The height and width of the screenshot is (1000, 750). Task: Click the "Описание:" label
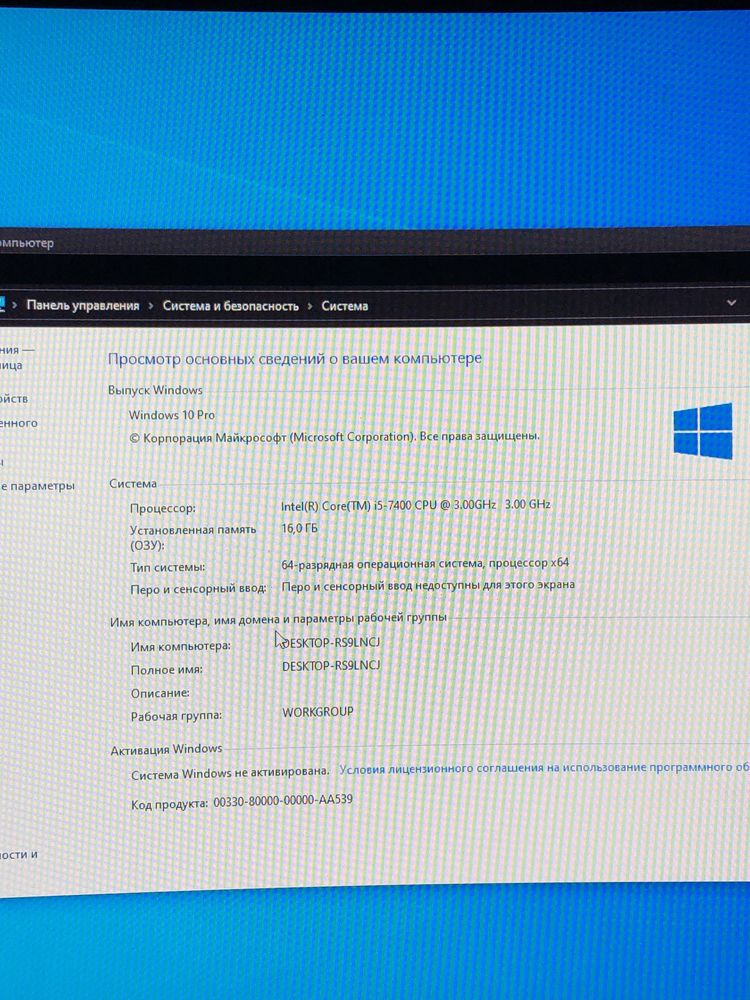[x=160, y=693]
